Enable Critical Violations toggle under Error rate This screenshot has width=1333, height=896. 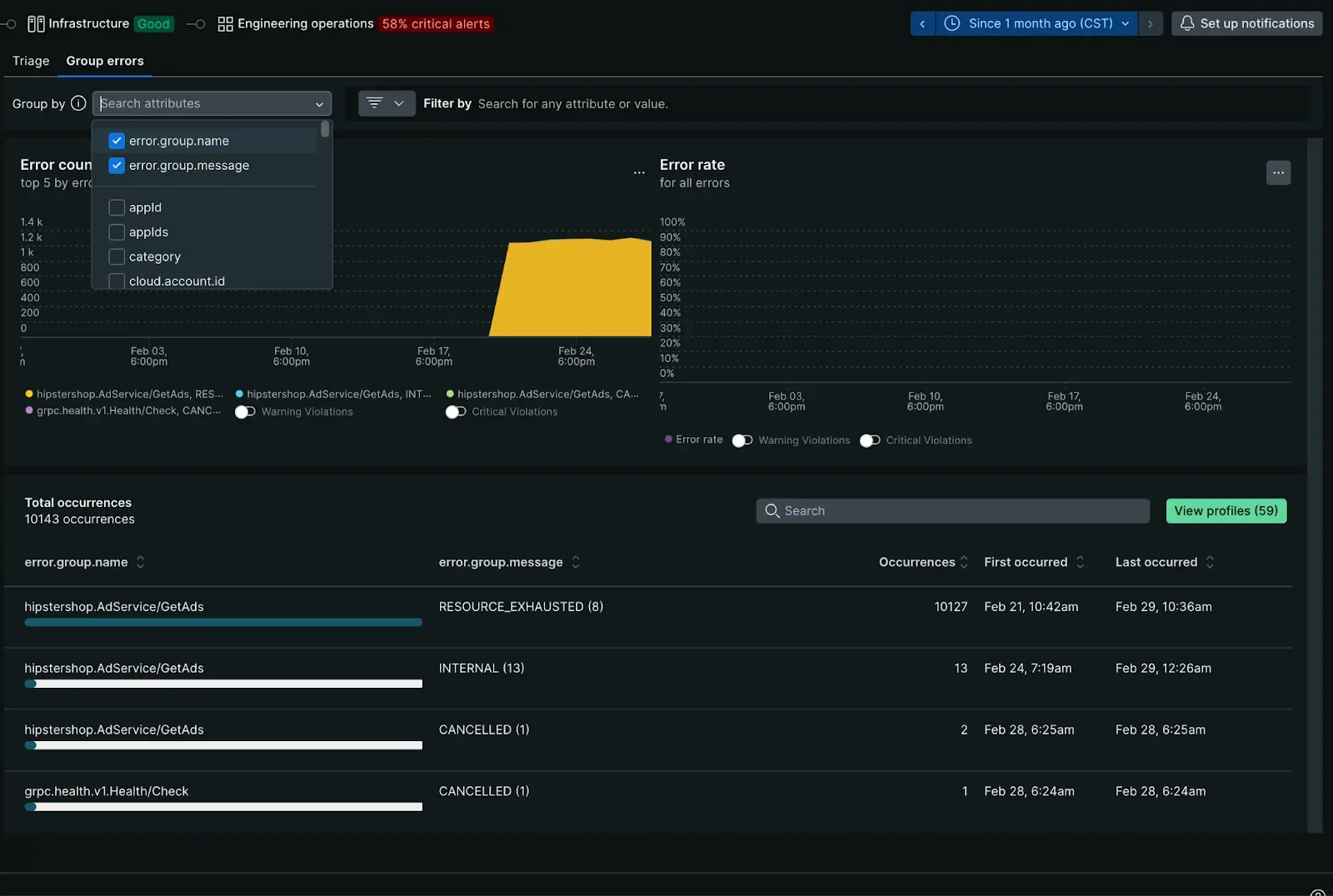coord(870,441)
